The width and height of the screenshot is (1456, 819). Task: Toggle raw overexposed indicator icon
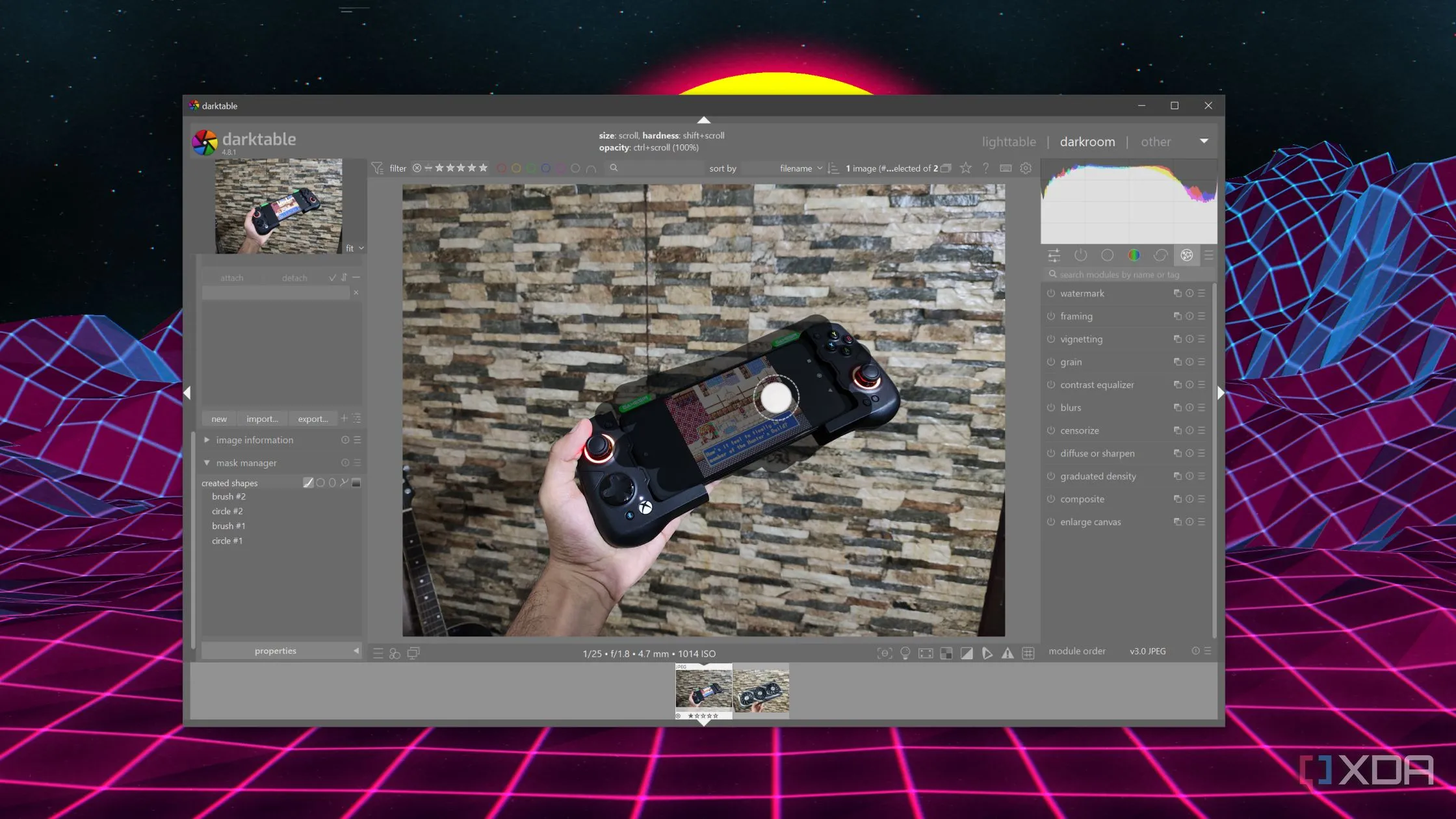pos(946,653)
